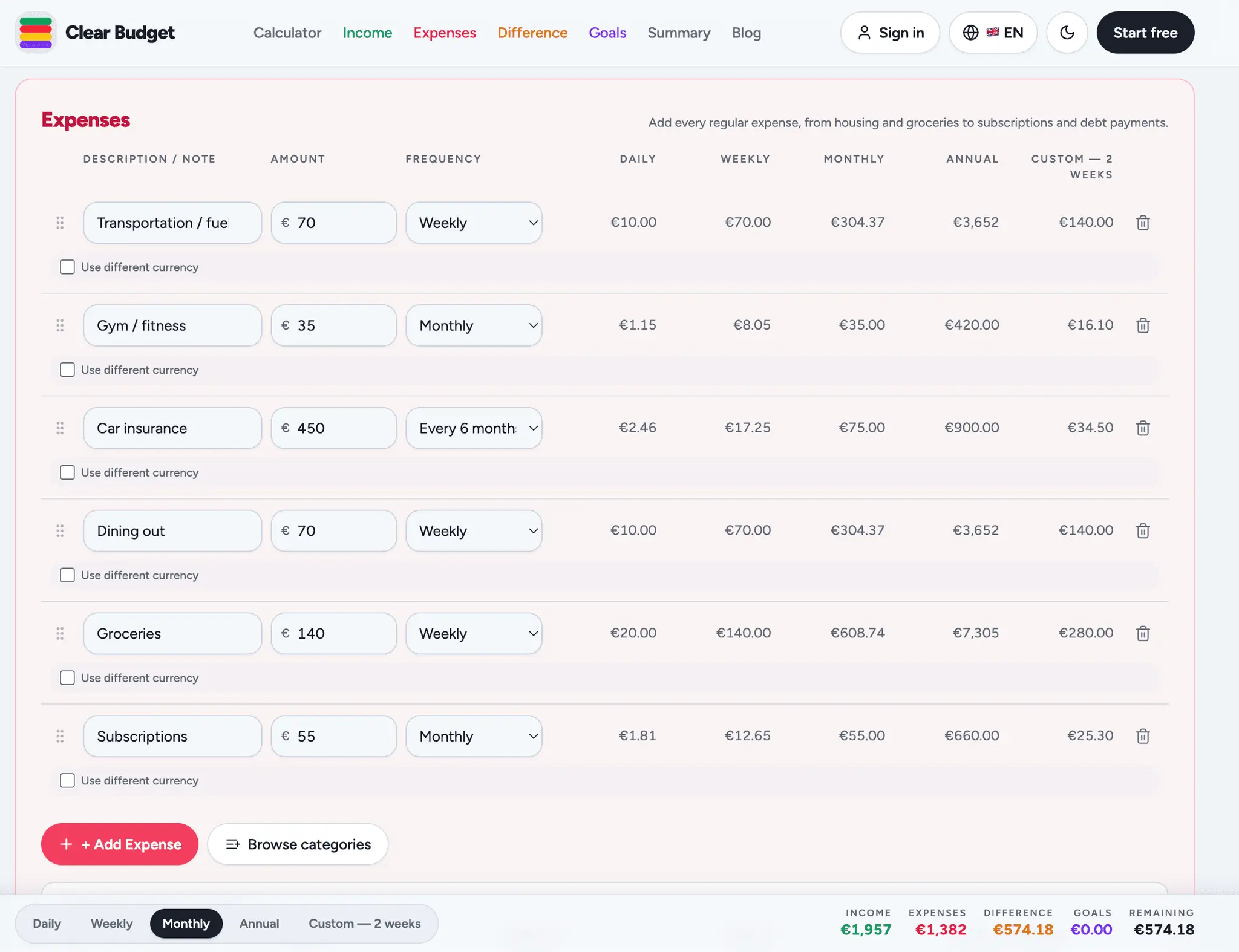Viewport: 1239px width, 952px height.
Task: Enable different currency for Dining out
Action: click(67, 575)
